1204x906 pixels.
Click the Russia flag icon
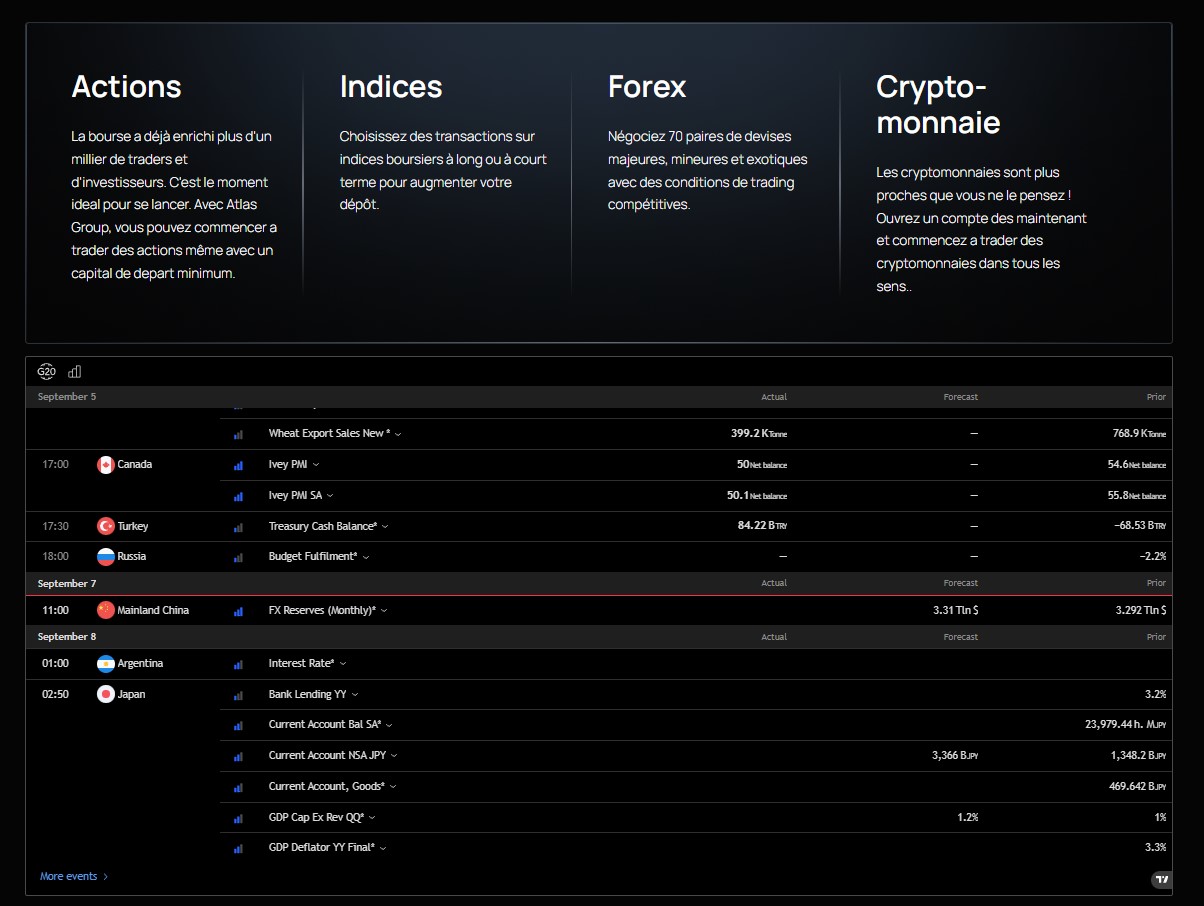tap(105, 557)
